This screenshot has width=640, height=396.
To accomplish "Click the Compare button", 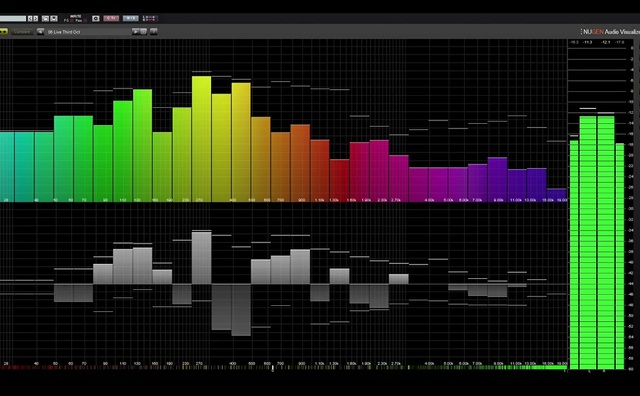I will click(22, 31).
